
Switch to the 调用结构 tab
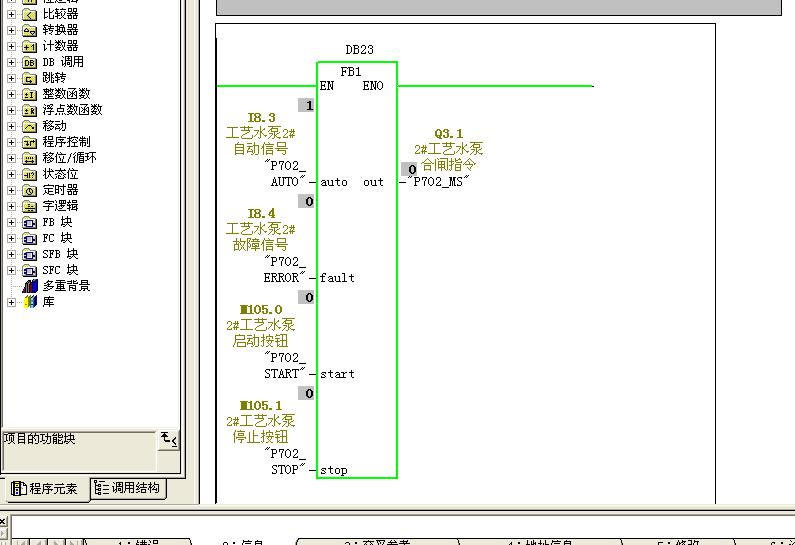coord(128,488)
